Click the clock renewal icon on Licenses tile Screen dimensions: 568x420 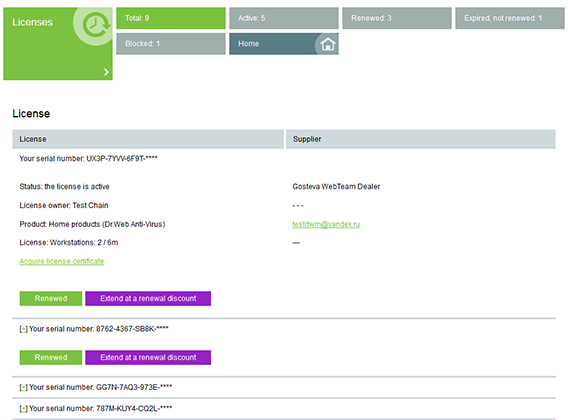coord(96,24)
